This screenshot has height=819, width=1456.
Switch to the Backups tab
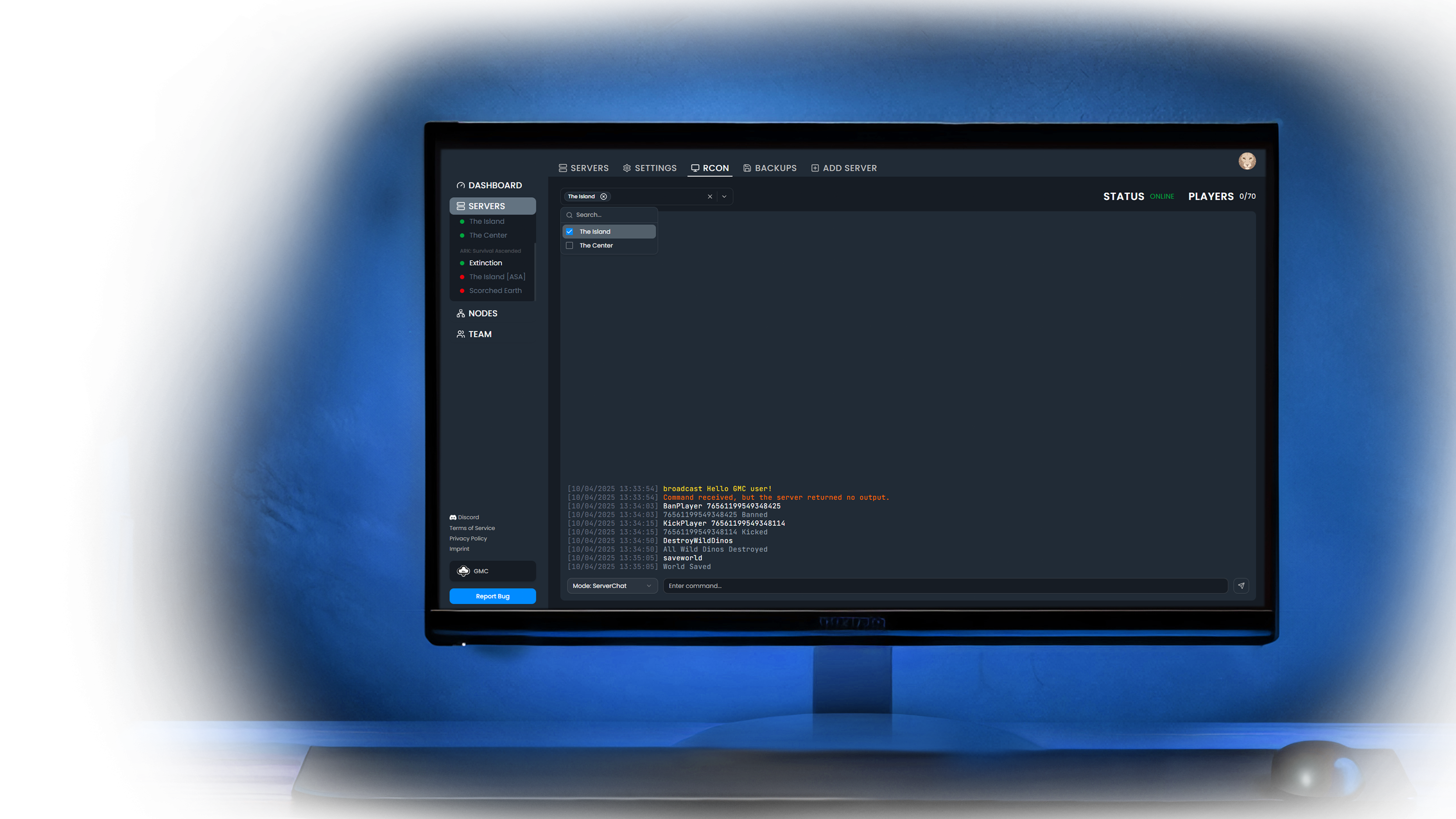pyautogui.click(x=769, y=168)
